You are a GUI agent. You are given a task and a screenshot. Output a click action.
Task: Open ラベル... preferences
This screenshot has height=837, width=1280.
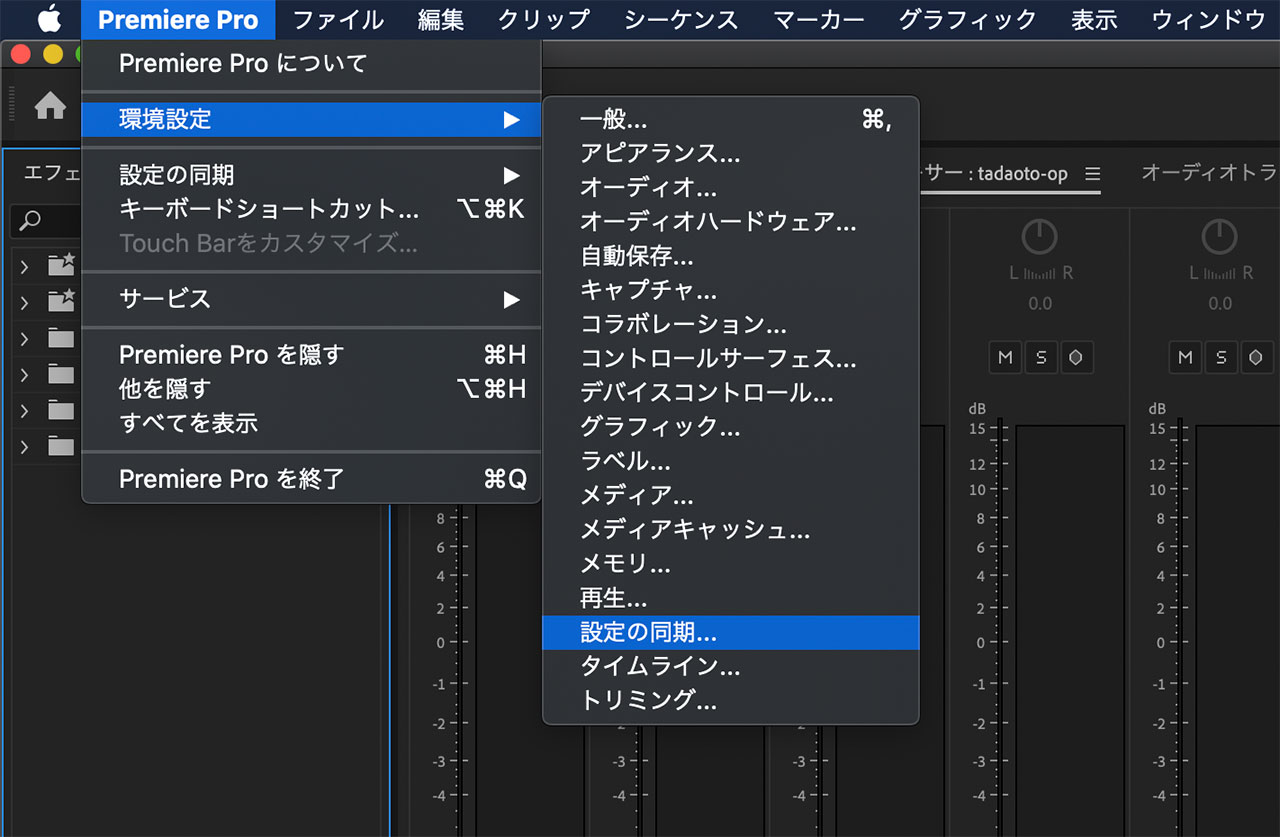[730, 462]
